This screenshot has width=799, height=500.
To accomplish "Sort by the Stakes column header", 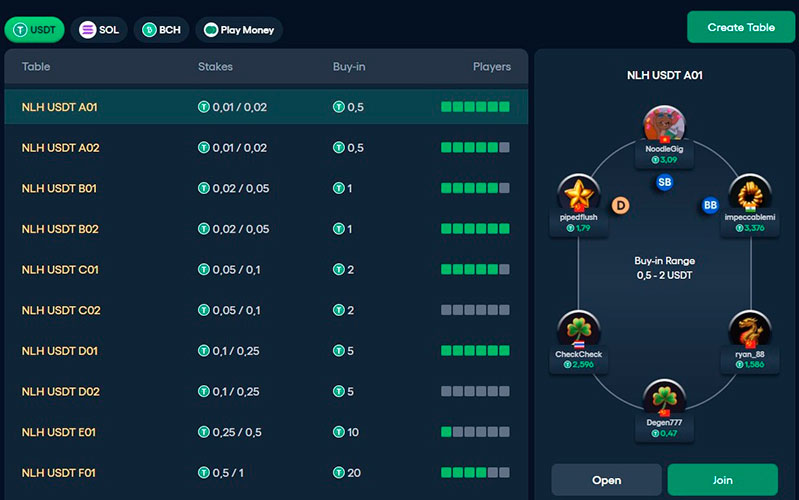I will pyautogui.click(x=215, y=67).
